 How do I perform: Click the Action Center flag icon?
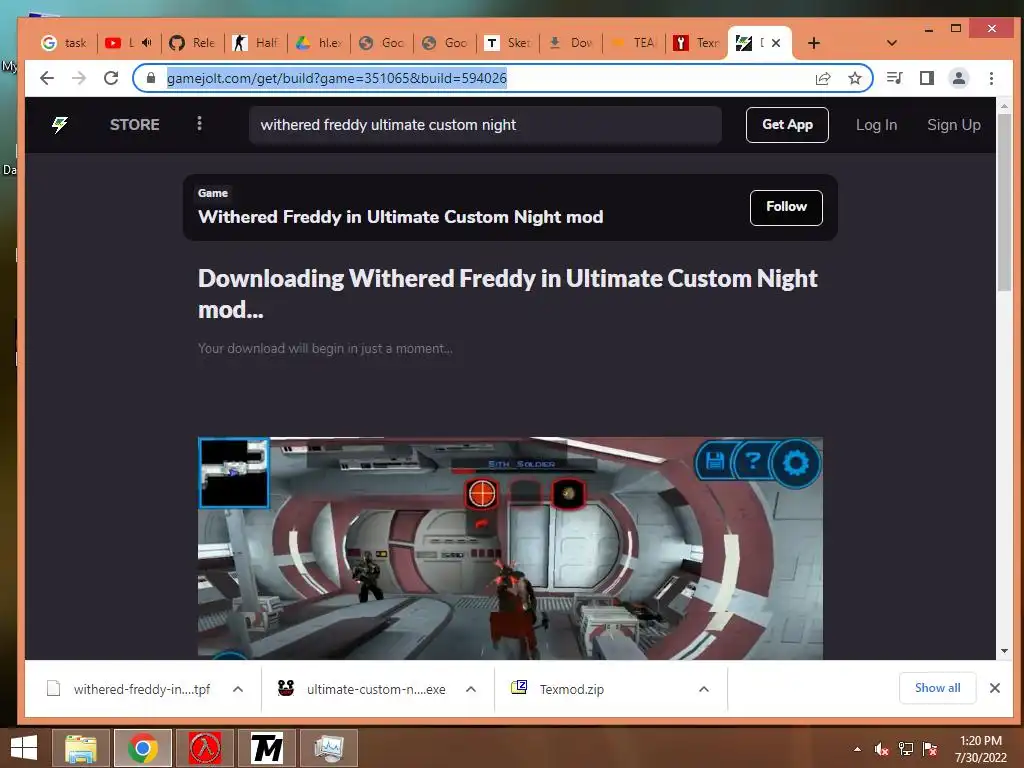tap(930, 749)
